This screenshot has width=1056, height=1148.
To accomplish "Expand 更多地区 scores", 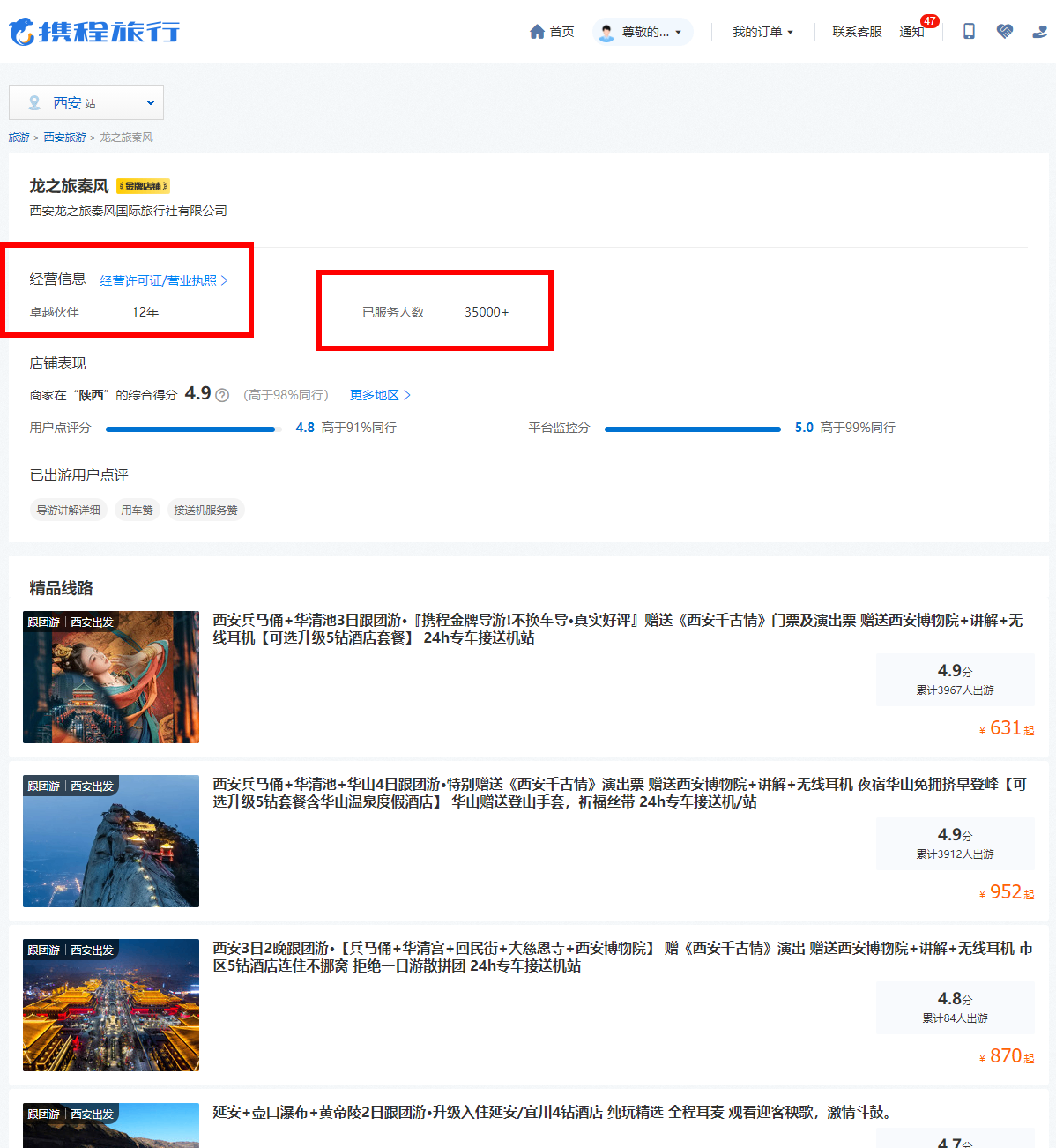I will pos(380,395).
